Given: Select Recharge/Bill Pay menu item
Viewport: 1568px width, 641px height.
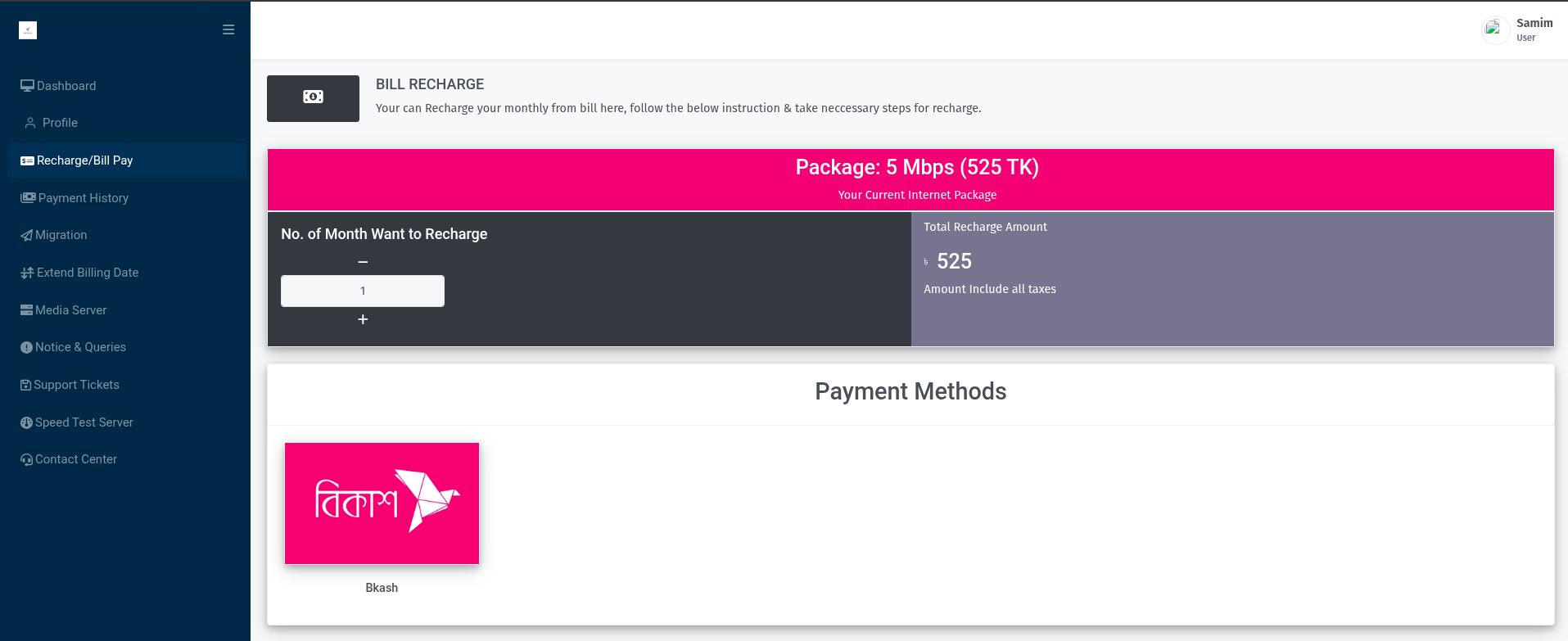Looking at the screenshot, I should [x=127, y=160].
